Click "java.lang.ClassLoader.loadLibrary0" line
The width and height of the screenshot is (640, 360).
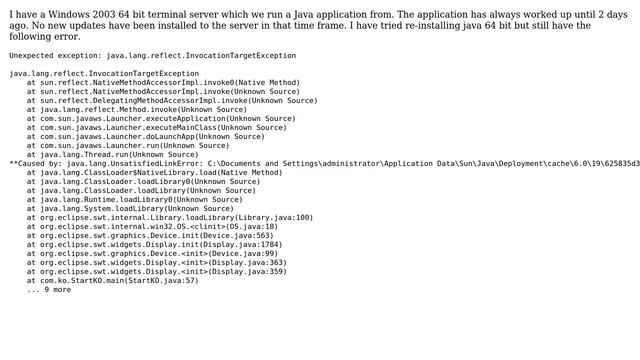(144, 181)
